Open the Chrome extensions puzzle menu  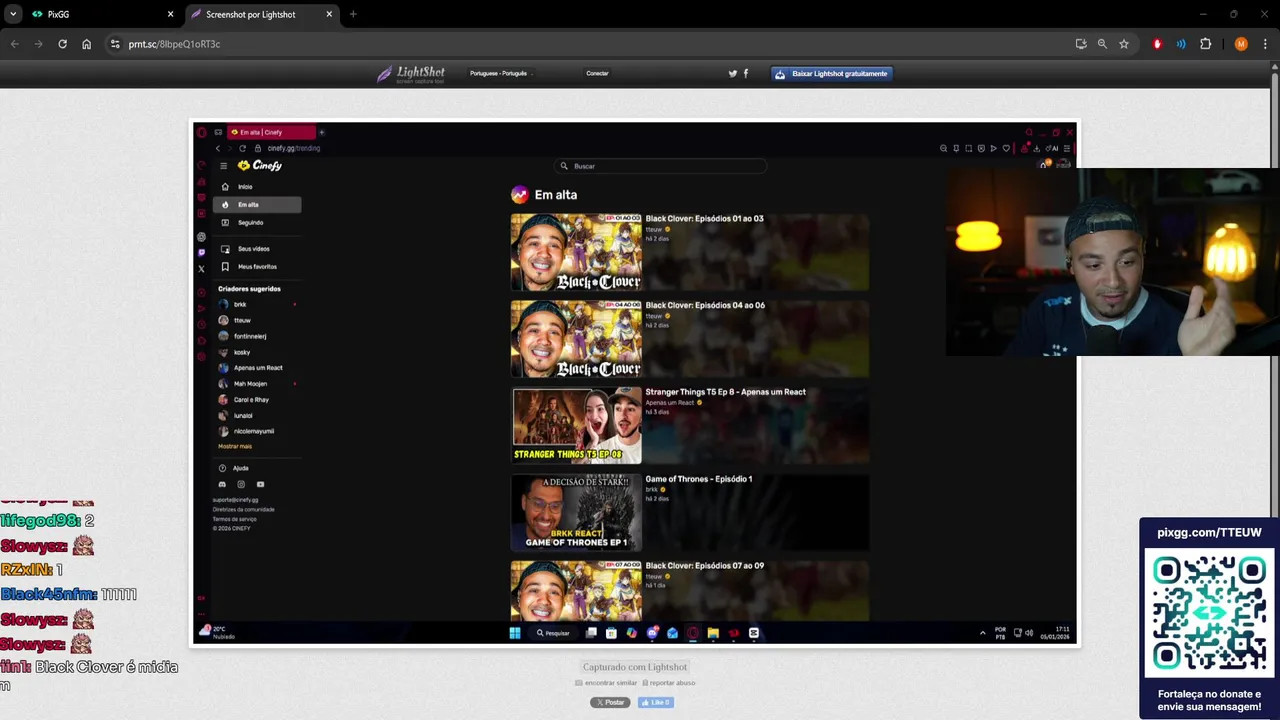(x=1205, y=44)
